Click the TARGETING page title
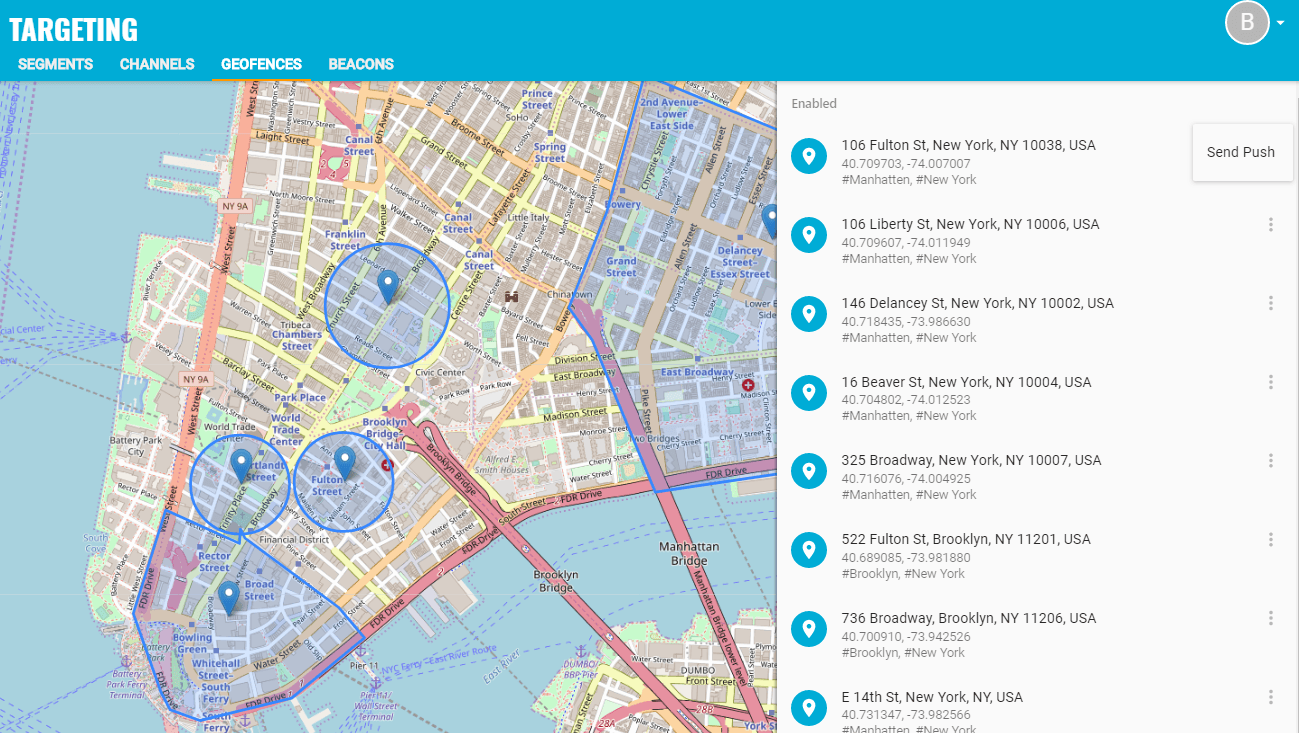The height and width of the screenshot is (733, 1299). coord(74,29)
